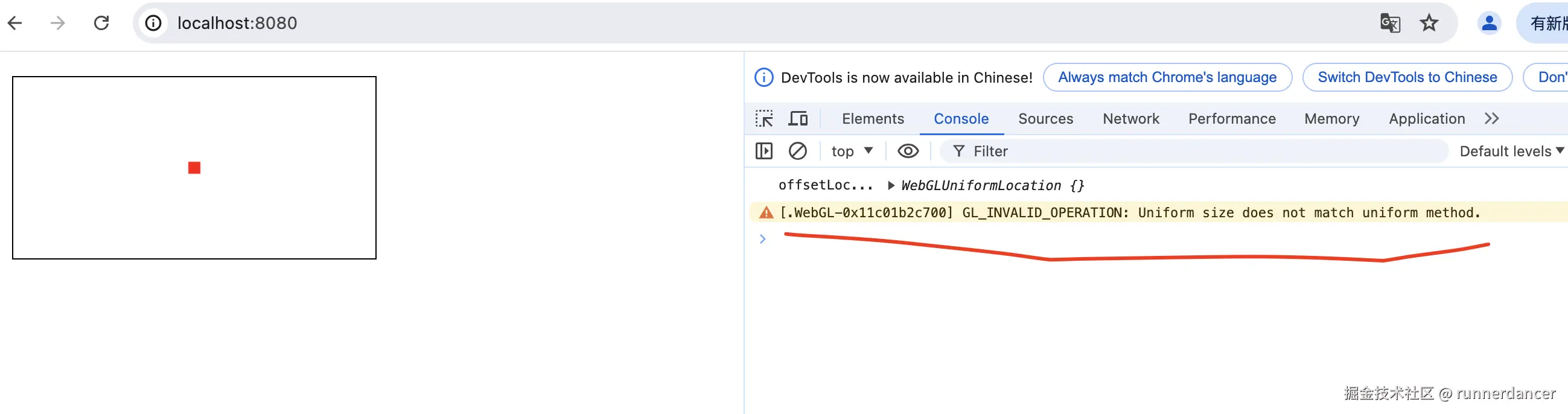Show more DevTools tabs chevron

click(x=1491, y=119)
